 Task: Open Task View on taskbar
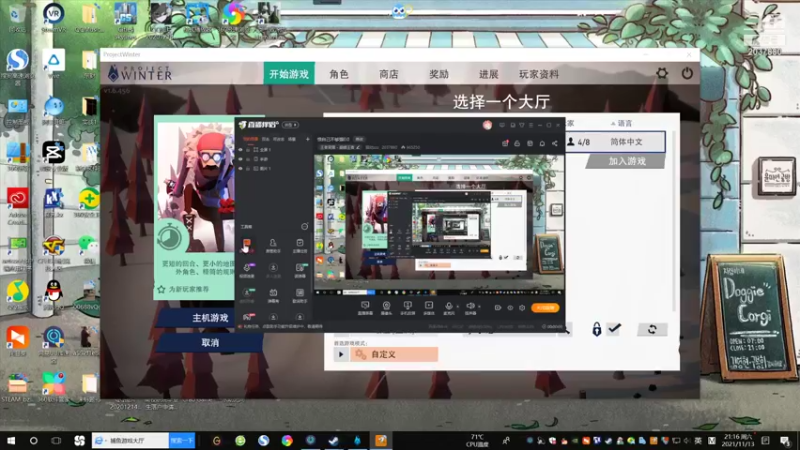point(56,440)
